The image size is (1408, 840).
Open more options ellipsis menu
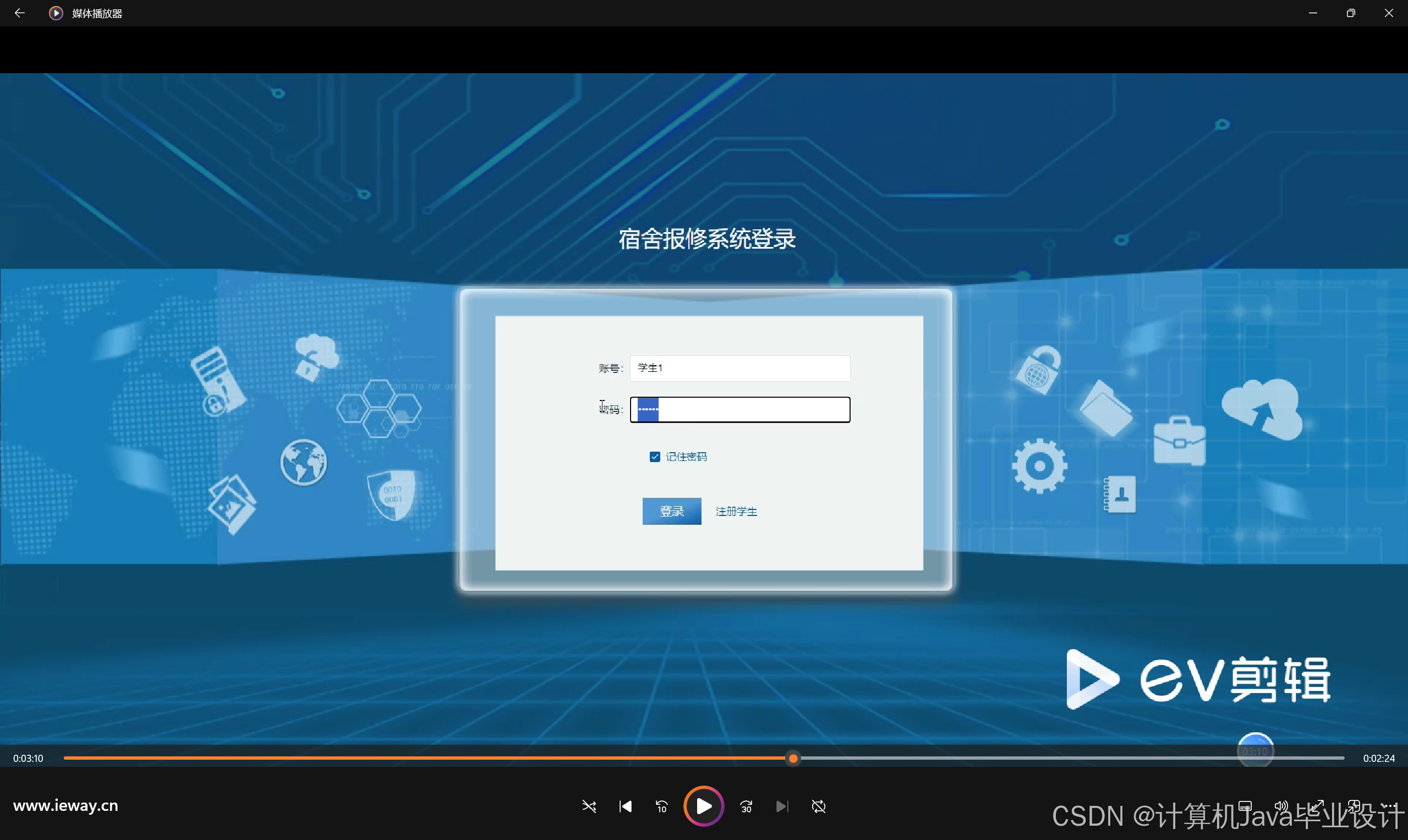[x=1389, y=805]
